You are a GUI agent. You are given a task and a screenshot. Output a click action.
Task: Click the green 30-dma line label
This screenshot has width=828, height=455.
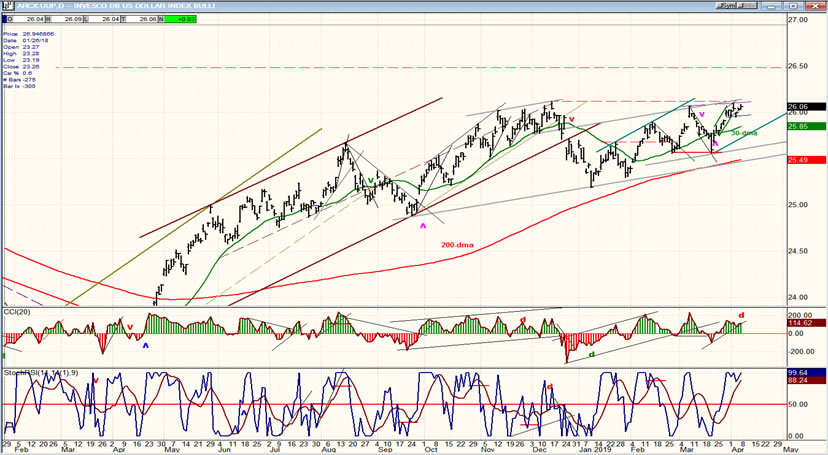tap(743, 133)
